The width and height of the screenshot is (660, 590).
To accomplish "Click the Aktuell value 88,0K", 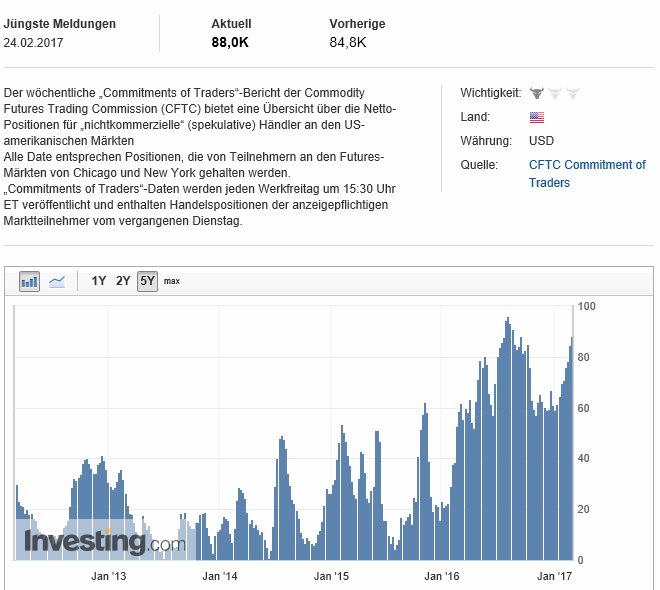I will pyautogui.click(x=231, y=43).
